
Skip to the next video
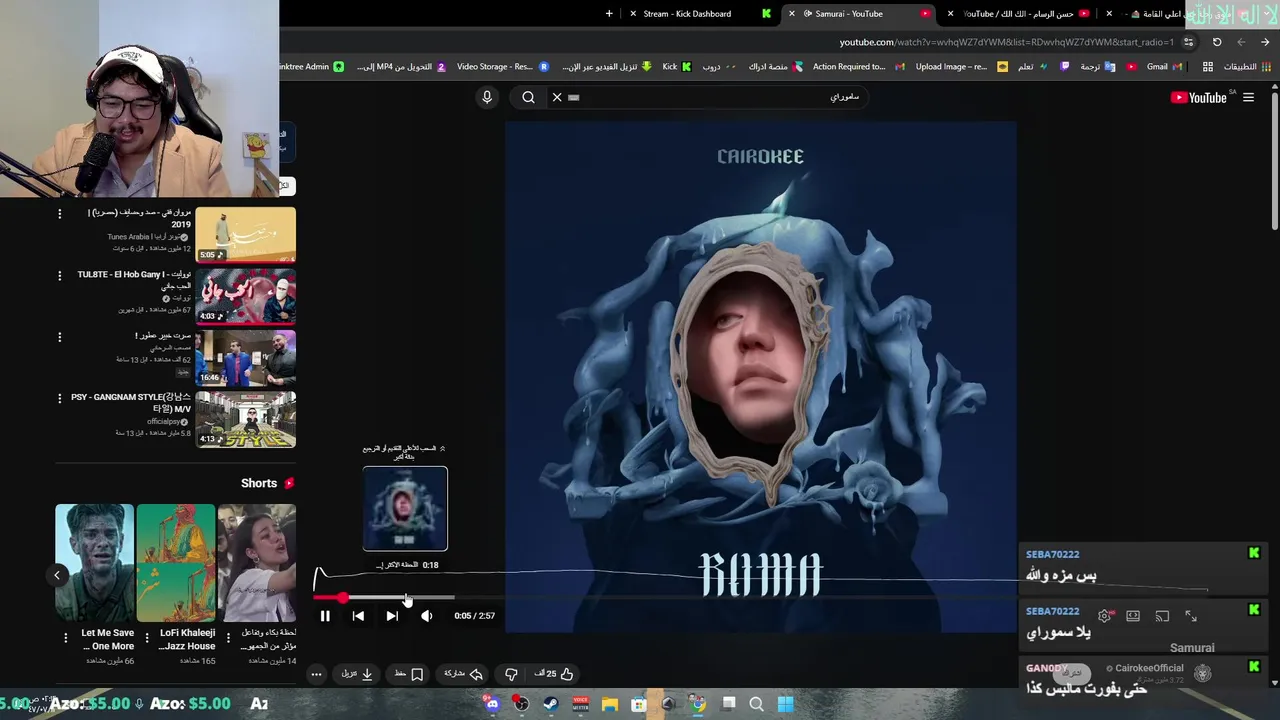392,616
